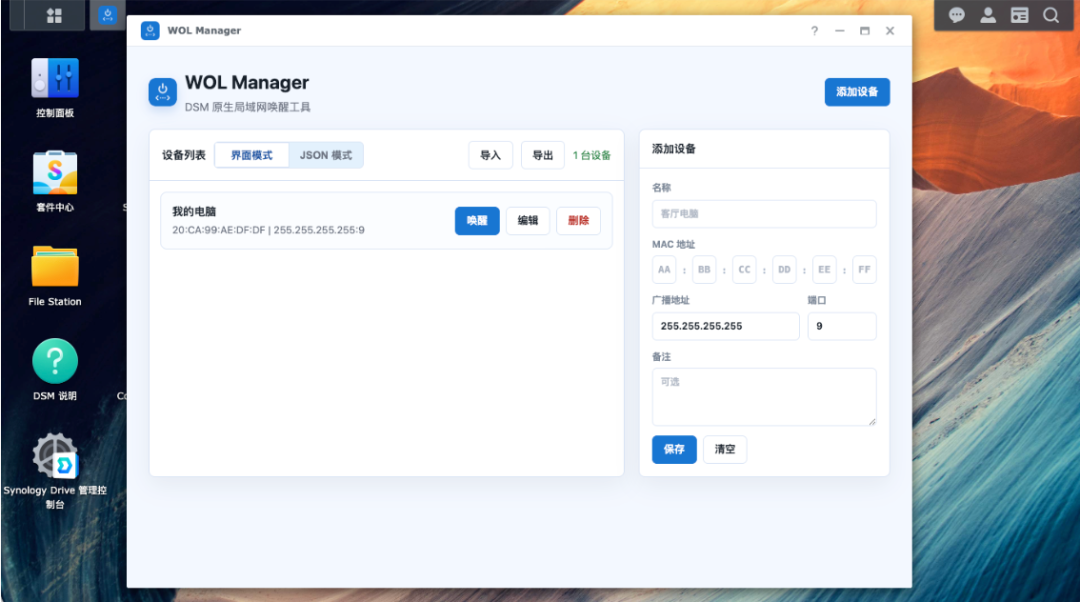Screen dimensions: 1080x602
Task: Delete 我的电脑 using the 删除 button
Action: (x=579, y=220)
